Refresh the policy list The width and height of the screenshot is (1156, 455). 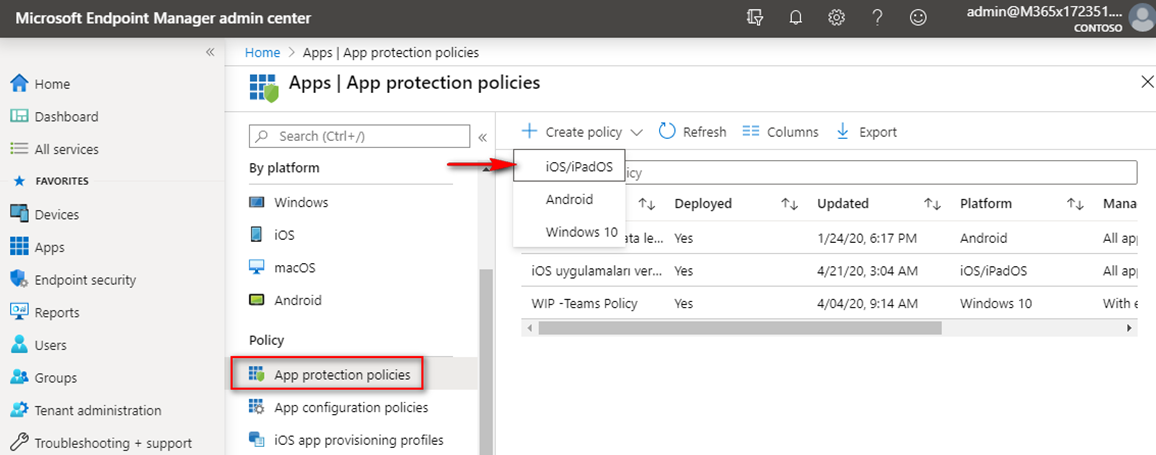(692, 132)
